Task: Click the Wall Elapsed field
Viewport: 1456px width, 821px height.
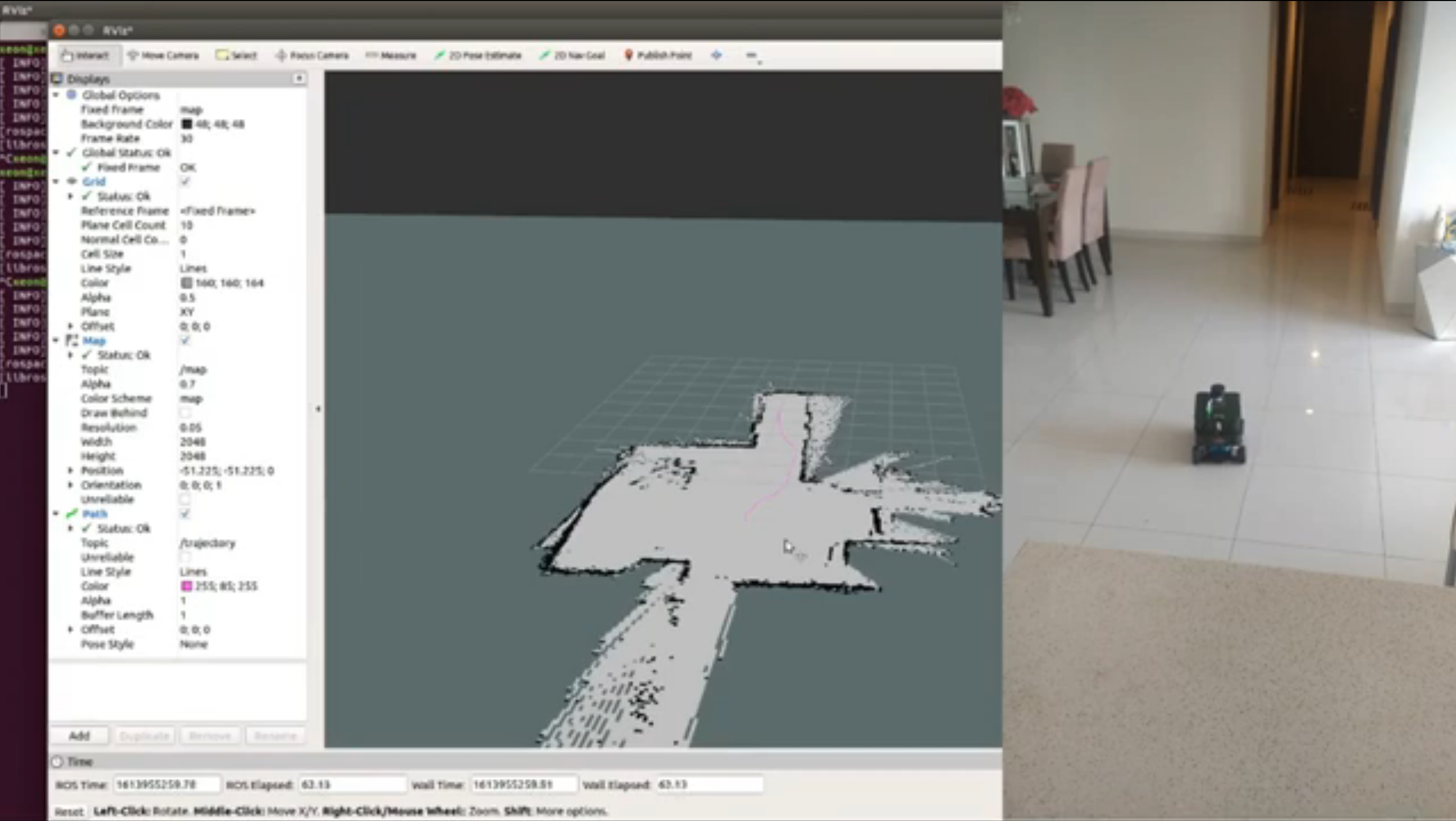Action: (709, 784)
